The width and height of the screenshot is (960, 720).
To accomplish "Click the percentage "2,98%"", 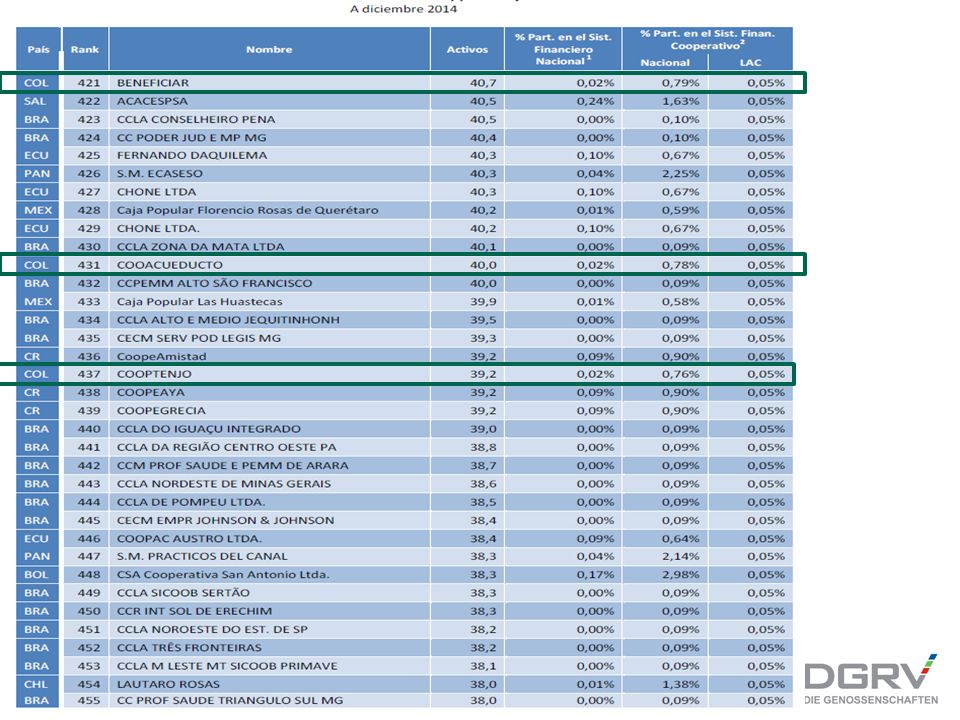I will [680, 575].
